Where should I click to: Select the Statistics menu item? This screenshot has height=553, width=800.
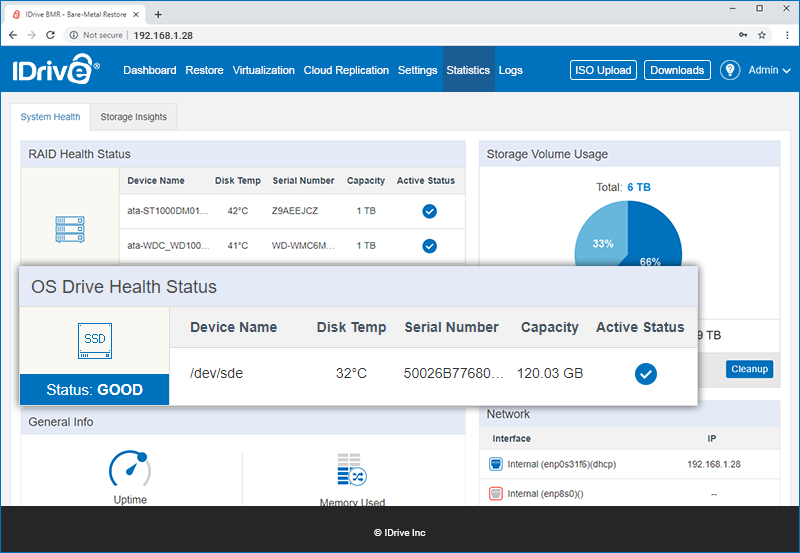pos(468,70)
